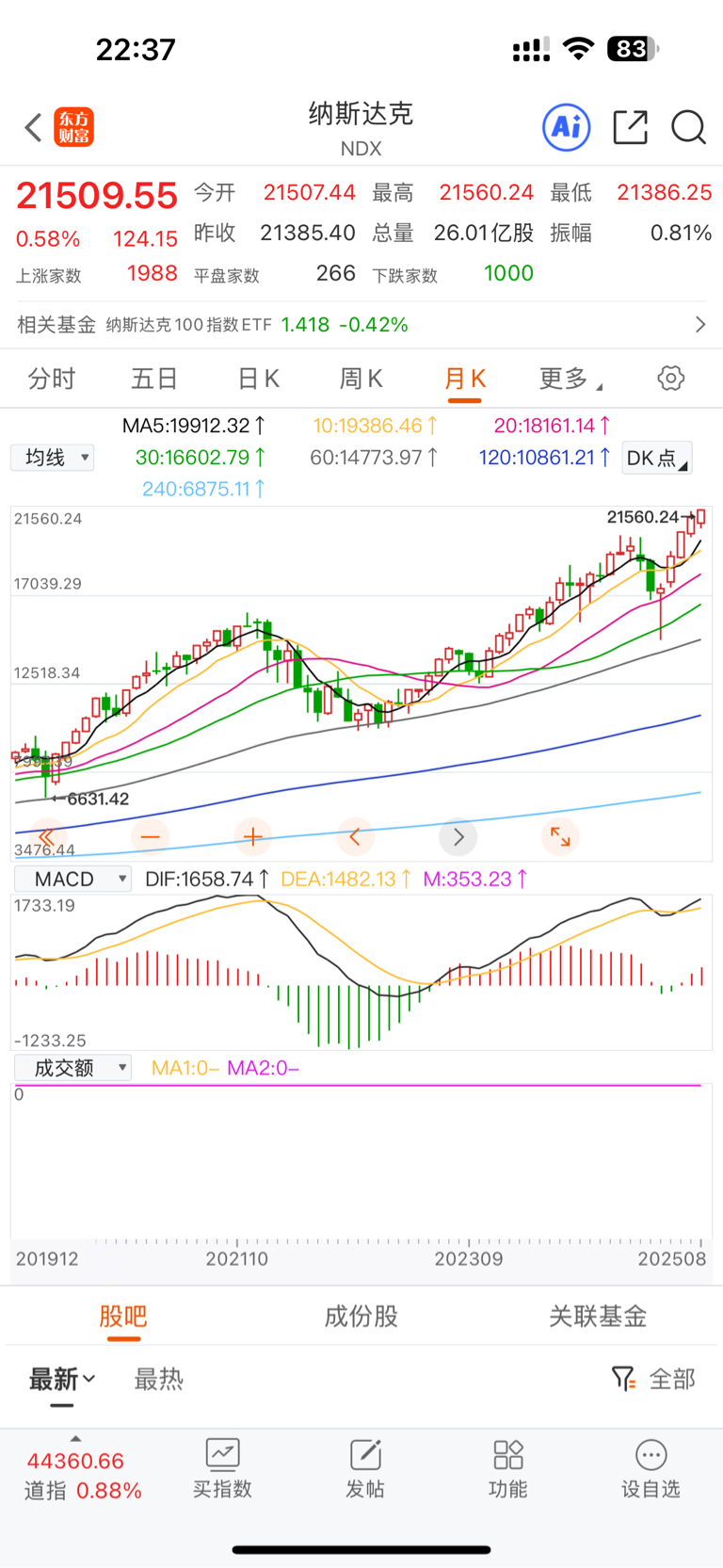The image size is (723, 1568).
Task: Select the 月K tab
Action: click(x=465, y=379)
